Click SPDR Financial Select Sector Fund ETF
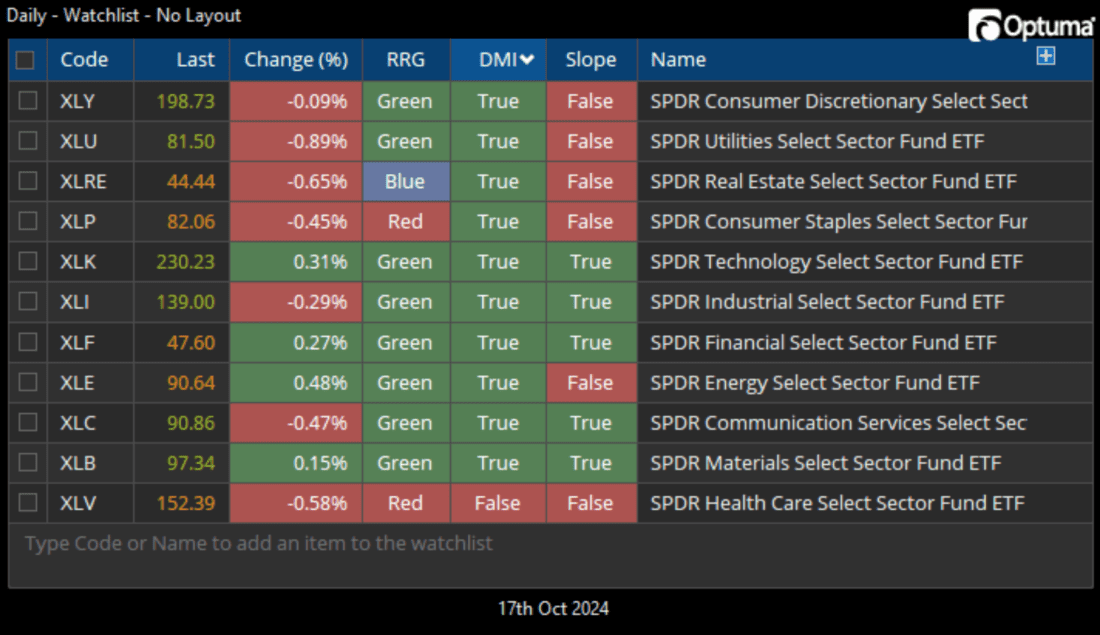Image resolution: width=1100 pixels, height=635 pixels. tap(823, 342)
